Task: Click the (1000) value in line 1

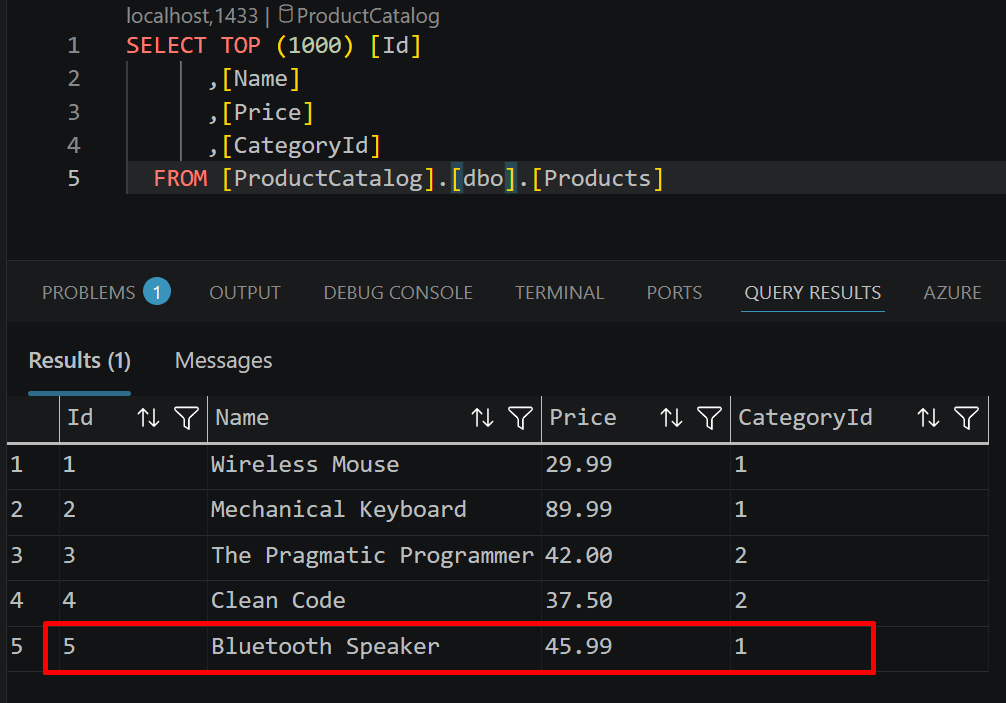Action: (x=314, y=46)
